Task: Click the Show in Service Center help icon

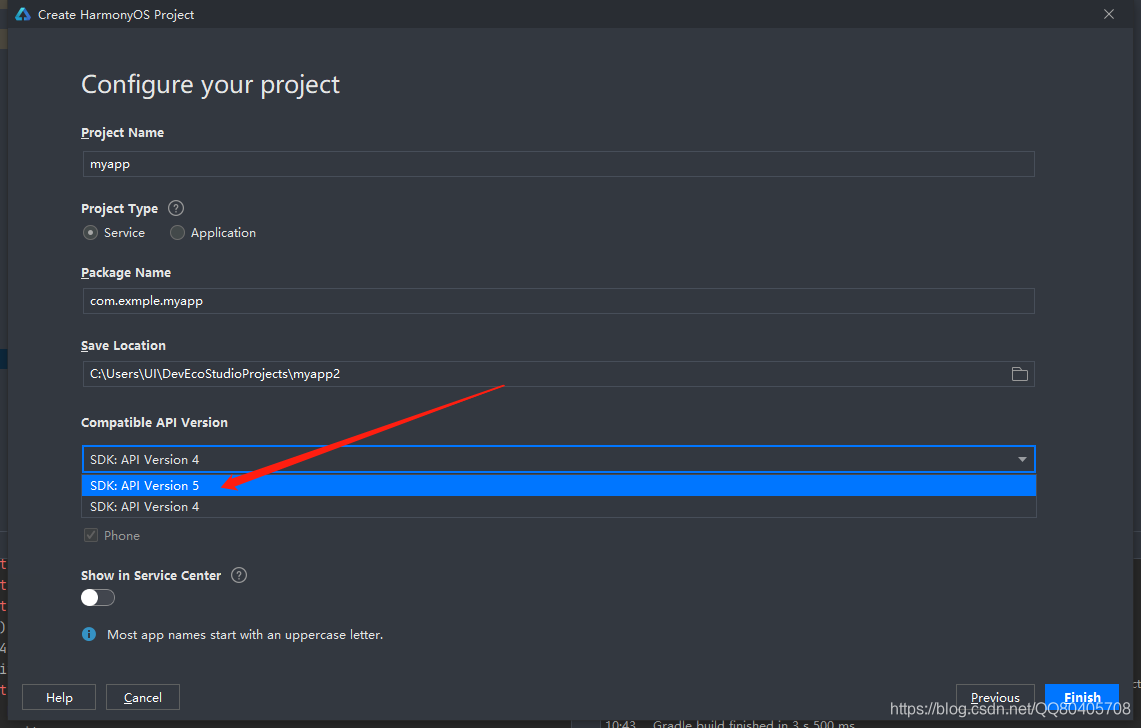Action: [239, 575]
